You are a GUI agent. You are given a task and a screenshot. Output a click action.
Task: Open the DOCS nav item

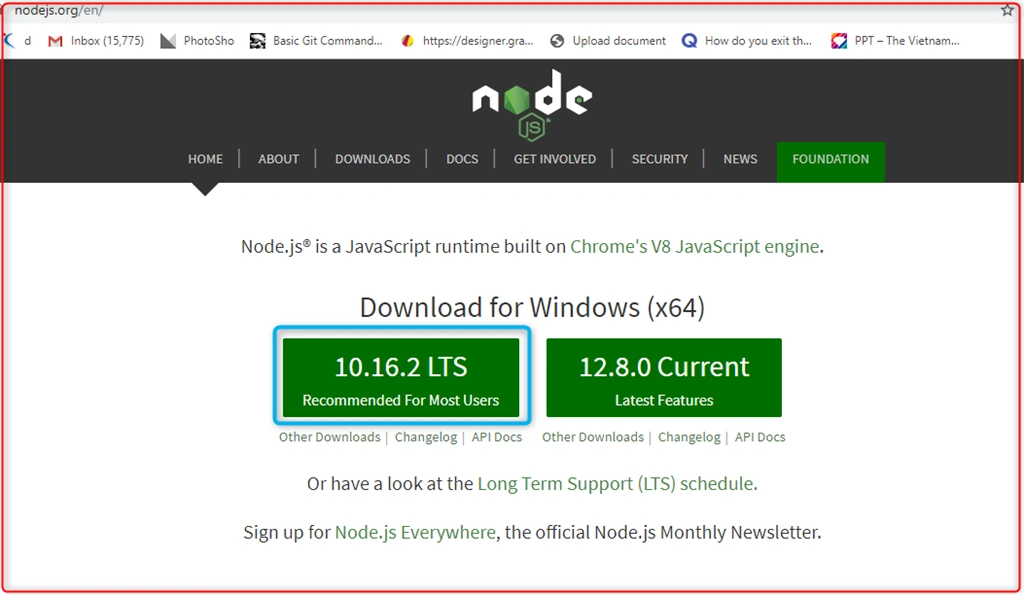462,159
